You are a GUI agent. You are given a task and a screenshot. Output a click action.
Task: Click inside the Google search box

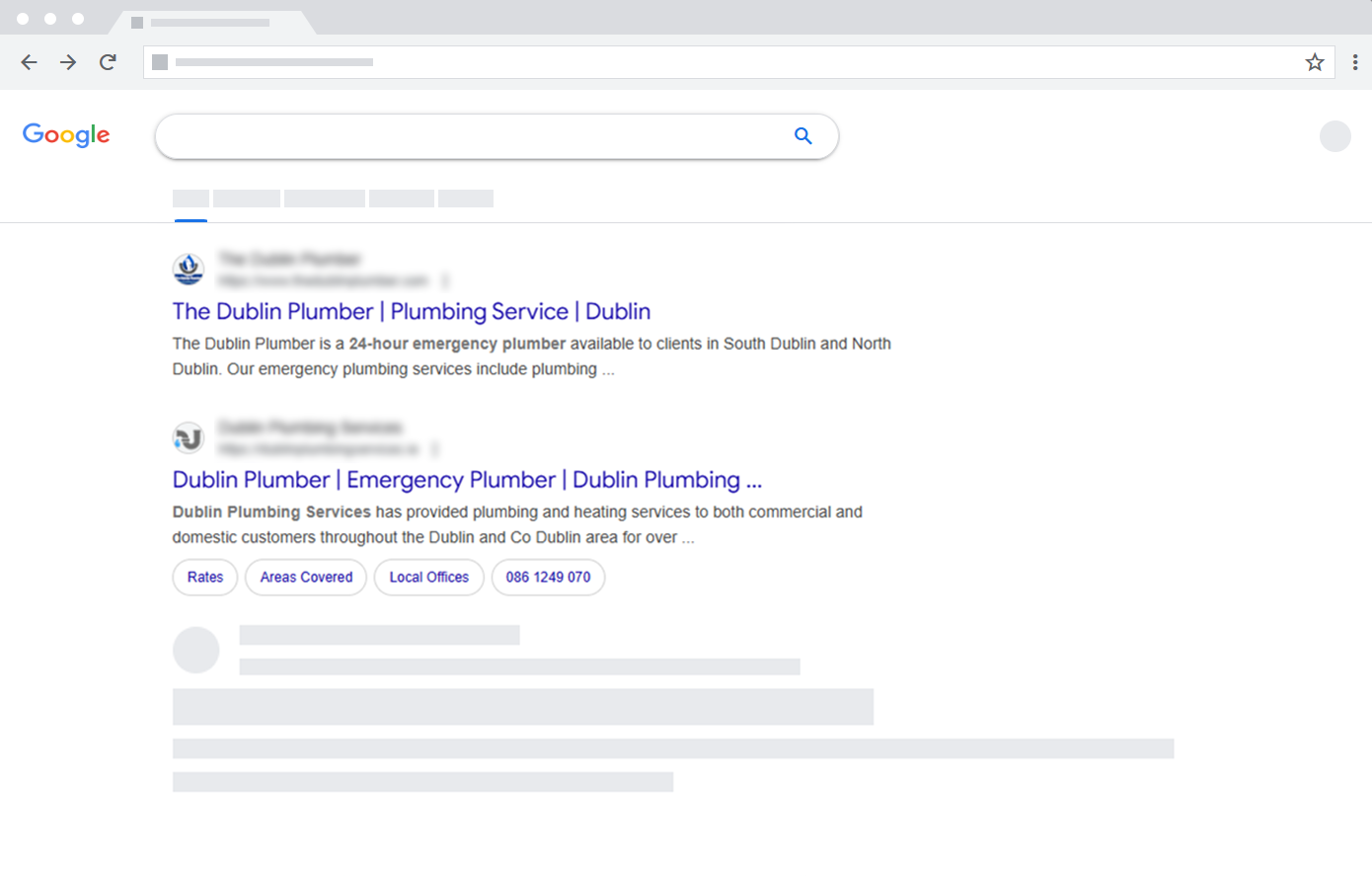tap(474, 136)
